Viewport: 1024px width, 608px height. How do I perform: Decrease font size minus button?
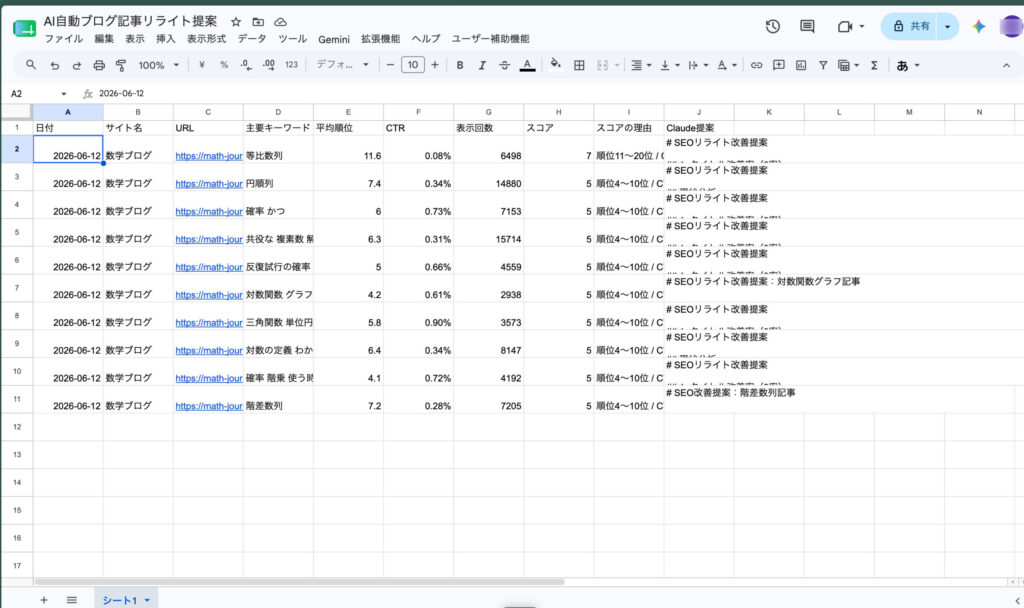(390, 65)
